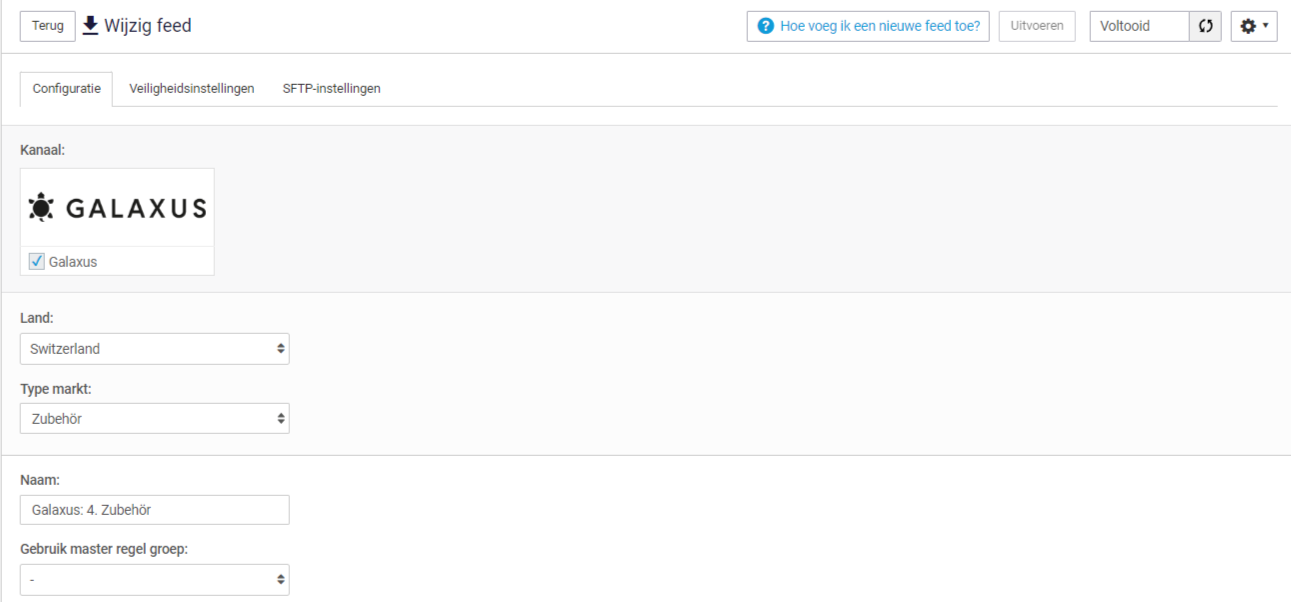Open the 'Hoe voeg ik een nieuwe feed toe?' help link
This screenshot has width=1291, height=602.
click(868, 26)
